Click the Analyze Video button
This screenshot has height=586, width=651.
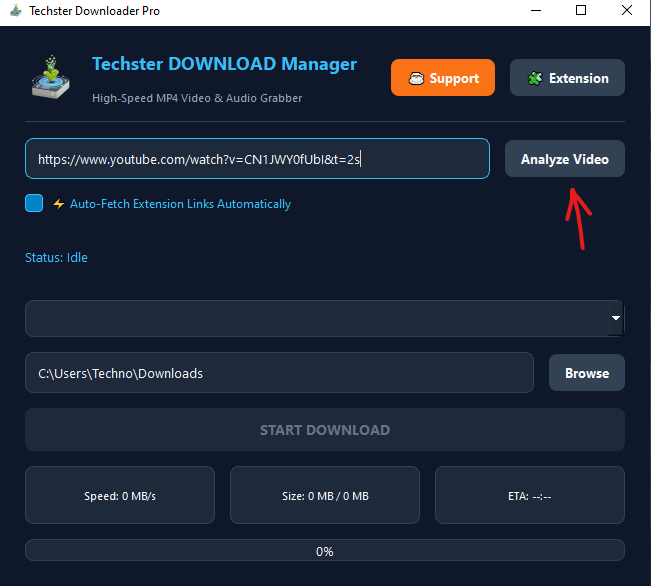tap(565, 159)
